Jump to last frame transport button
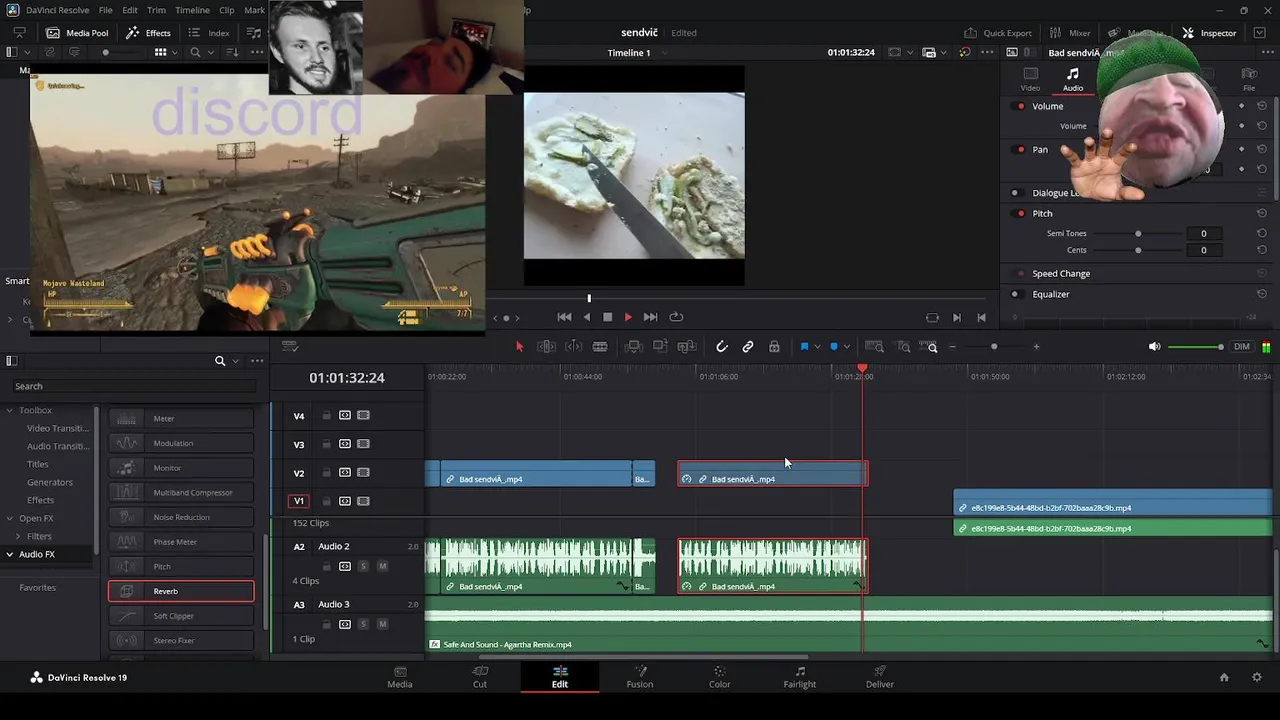Screen dimensions: 1280x720 coord(650,317)
